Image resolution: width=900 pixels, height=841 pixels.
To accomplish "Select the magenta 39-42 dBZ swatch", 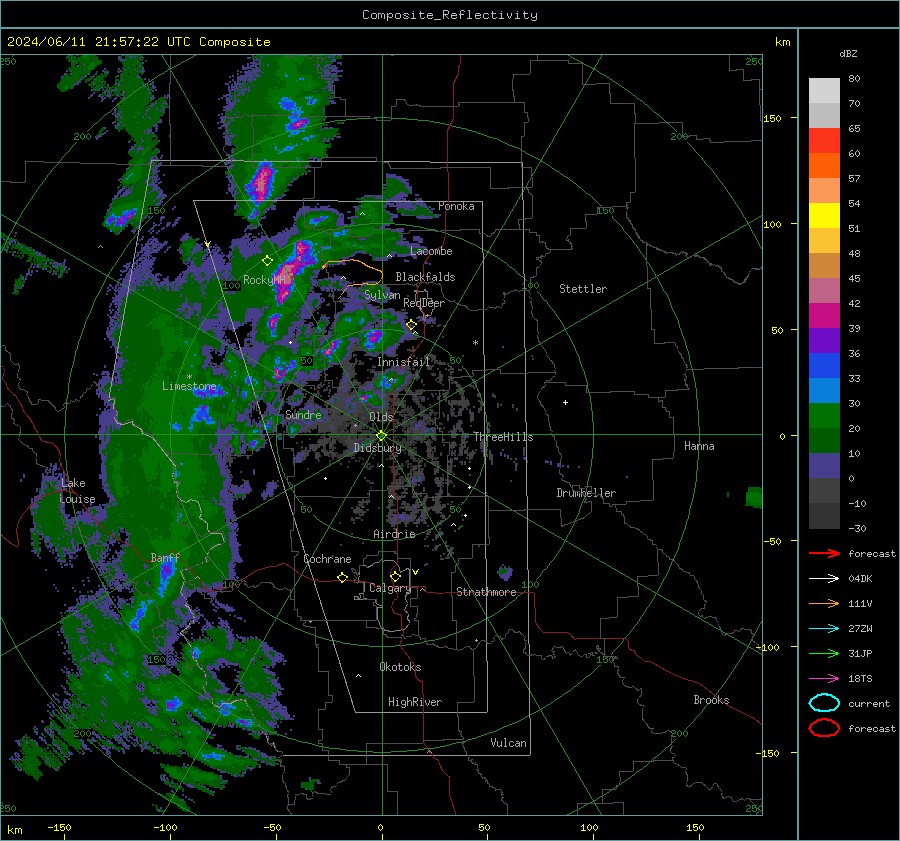I will [x=824, y=315].
